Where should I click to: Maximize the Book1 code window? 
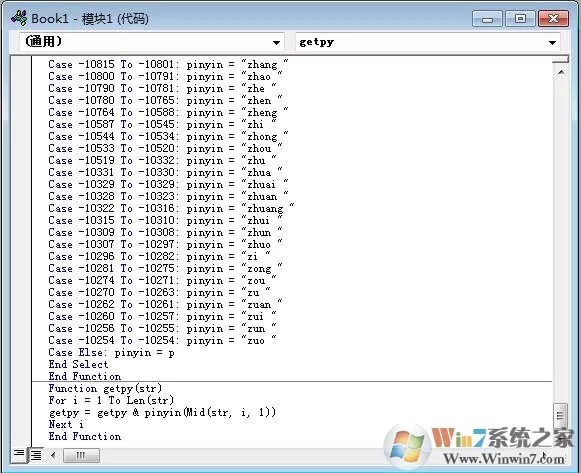tap(520, 18)
